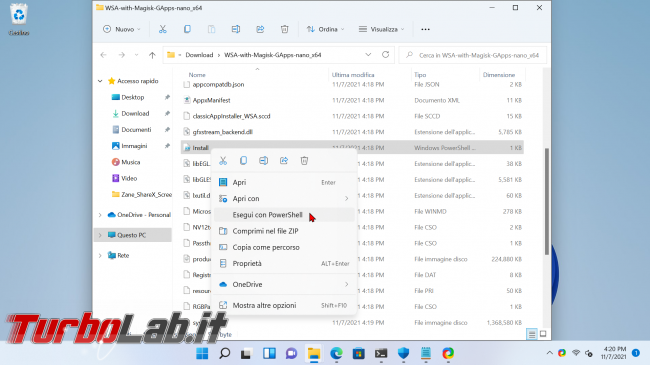The width and height of the screenshot is (650, 365).
Task: Select the appcompatdb.json file
Action: [218, 85]
